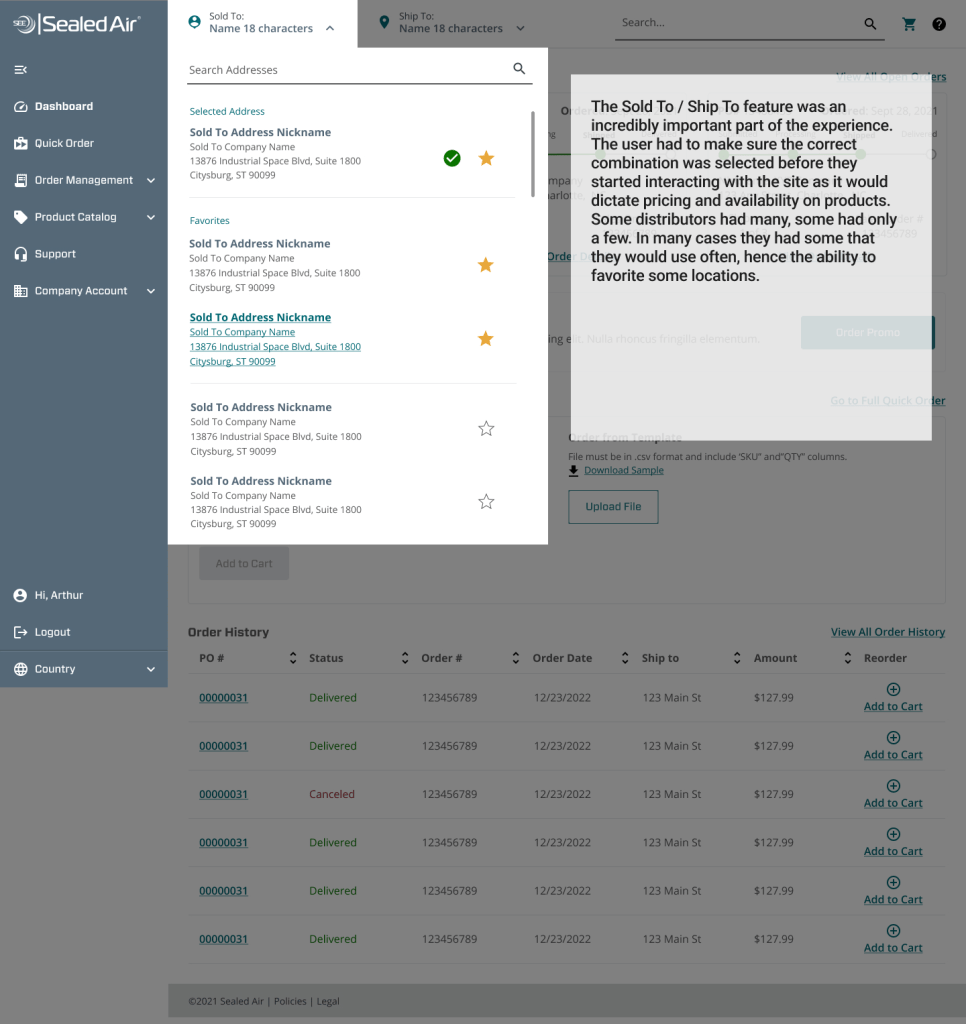
Task: Collapse the sidebar with the menu icon
Action: pyautogui.click(x=20, y=69)
